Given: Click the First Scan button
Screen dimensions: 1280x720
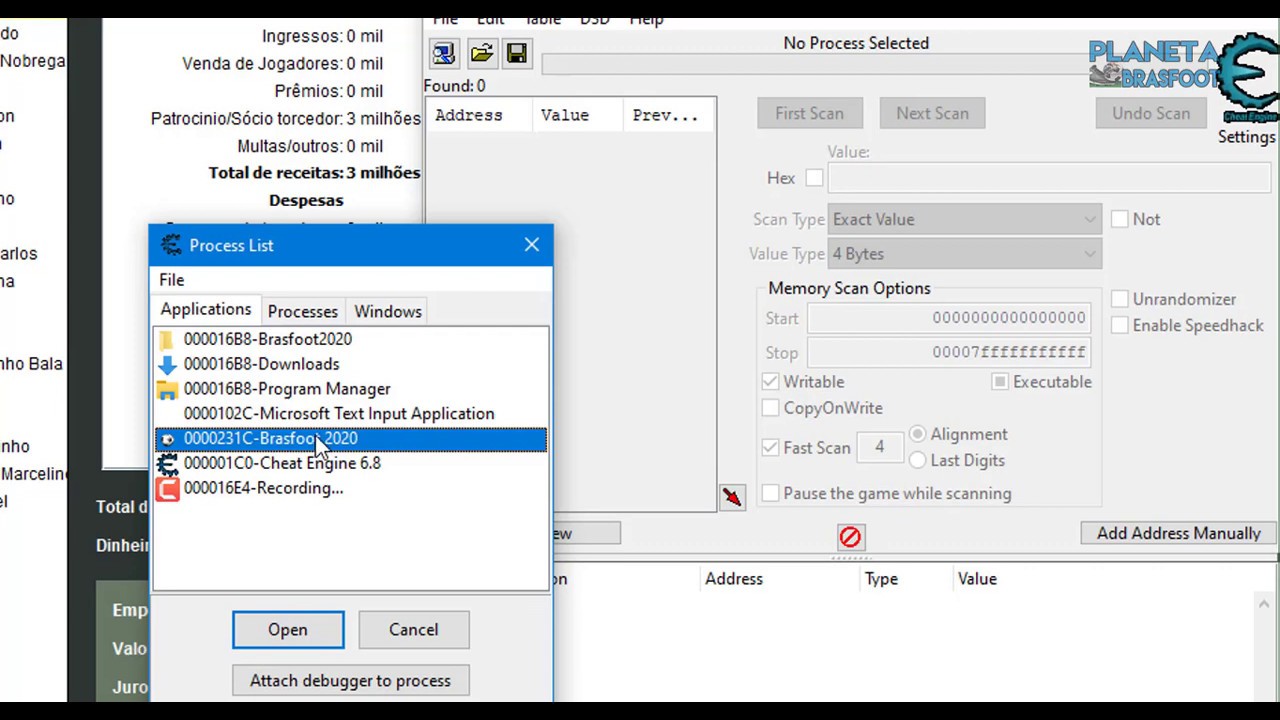Looking at the screenshot, I should coord(809,113).
